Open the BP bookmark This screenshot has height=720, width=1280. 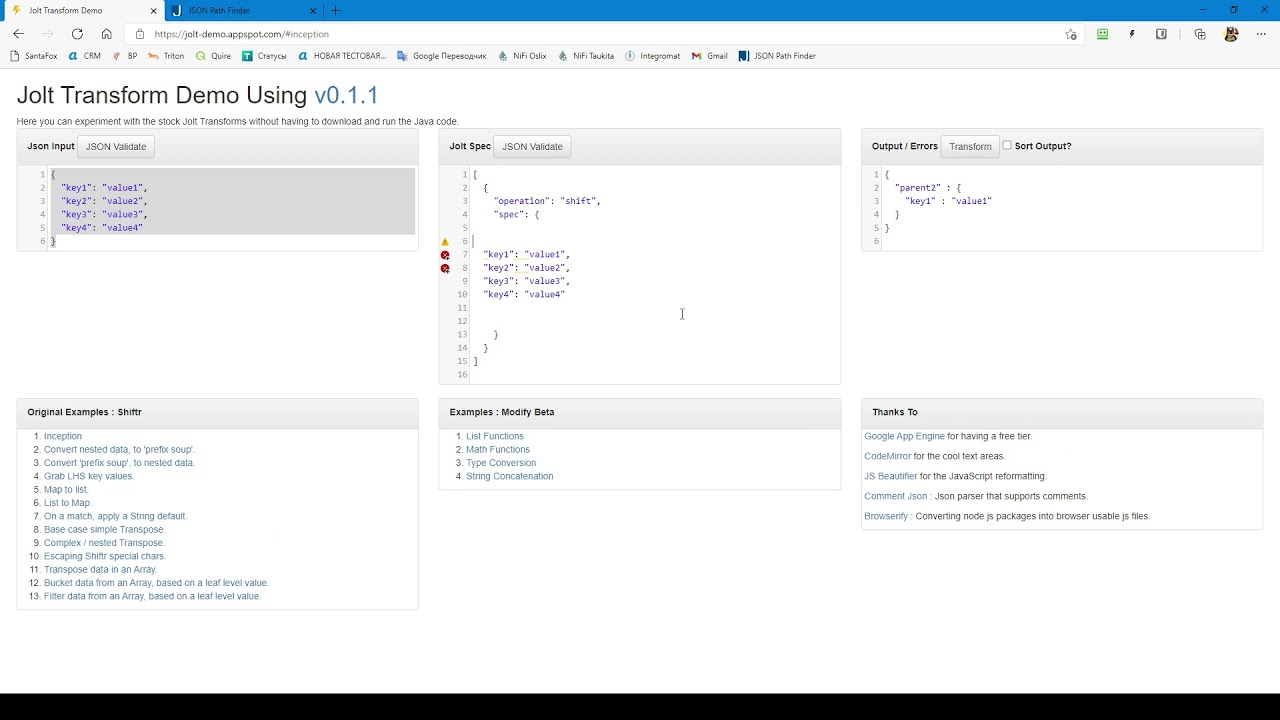pyautogui.click(x=125, y=56)
